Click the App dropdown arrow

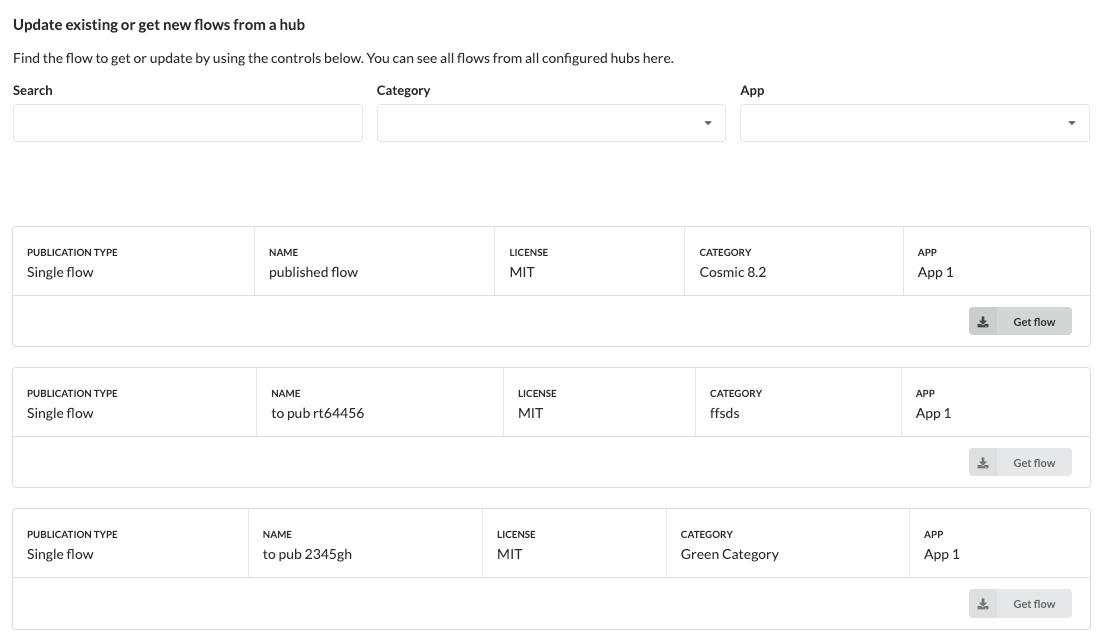(x=1071, y=123)
